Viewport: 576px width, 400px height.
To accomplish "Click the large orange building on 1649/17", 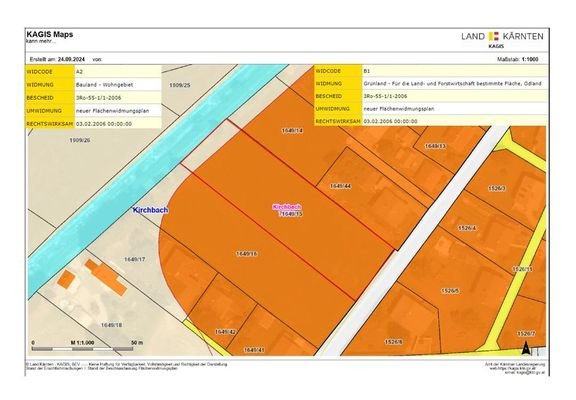I will (x=106, y=277).
